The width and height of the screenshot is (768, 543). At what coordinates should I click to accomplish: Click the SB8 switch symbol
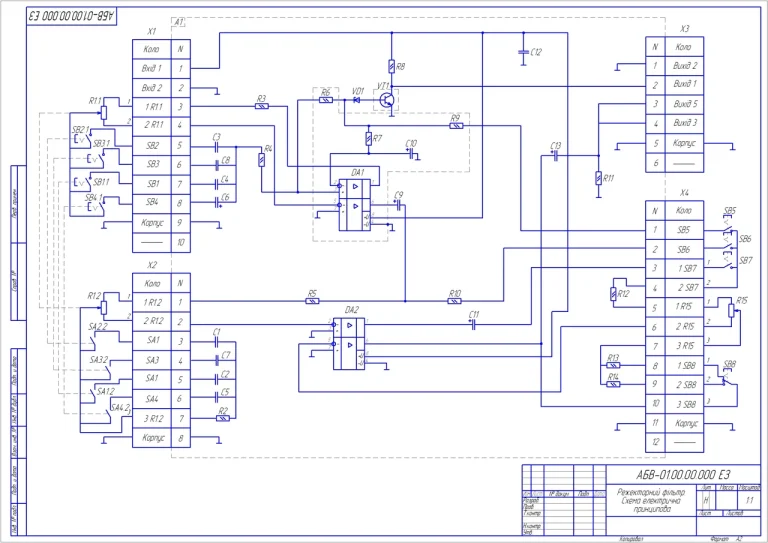[x=727, y=378]
